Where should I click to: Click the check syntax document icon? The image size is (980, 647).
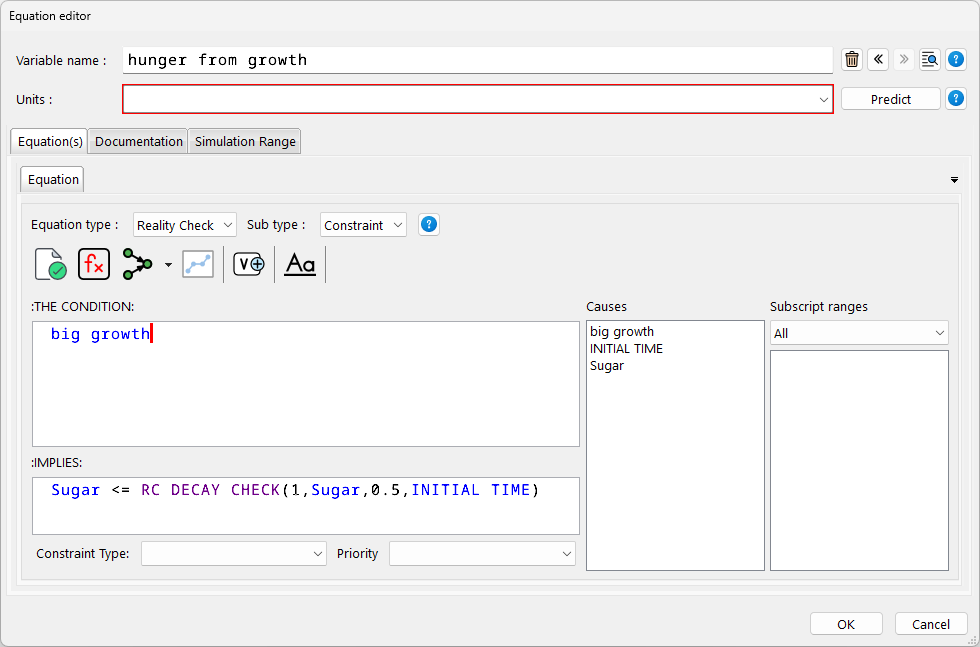50,264
